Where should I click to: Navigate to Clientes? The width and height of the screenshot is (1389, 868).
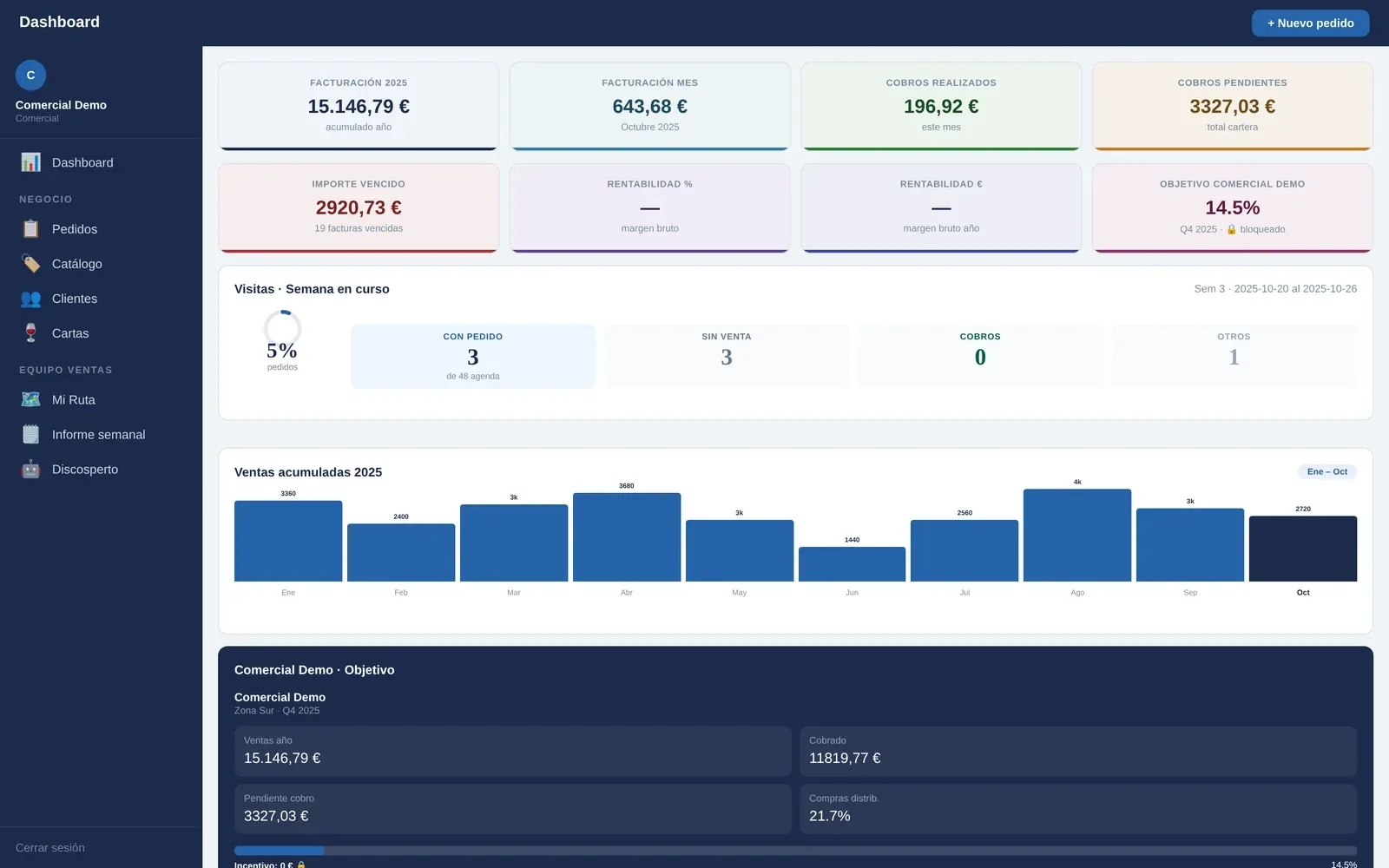click(x=101, y=299)
